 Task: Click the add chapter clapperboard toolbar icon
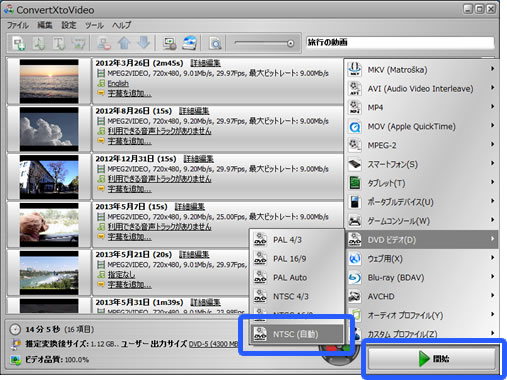tap(79, 43)
